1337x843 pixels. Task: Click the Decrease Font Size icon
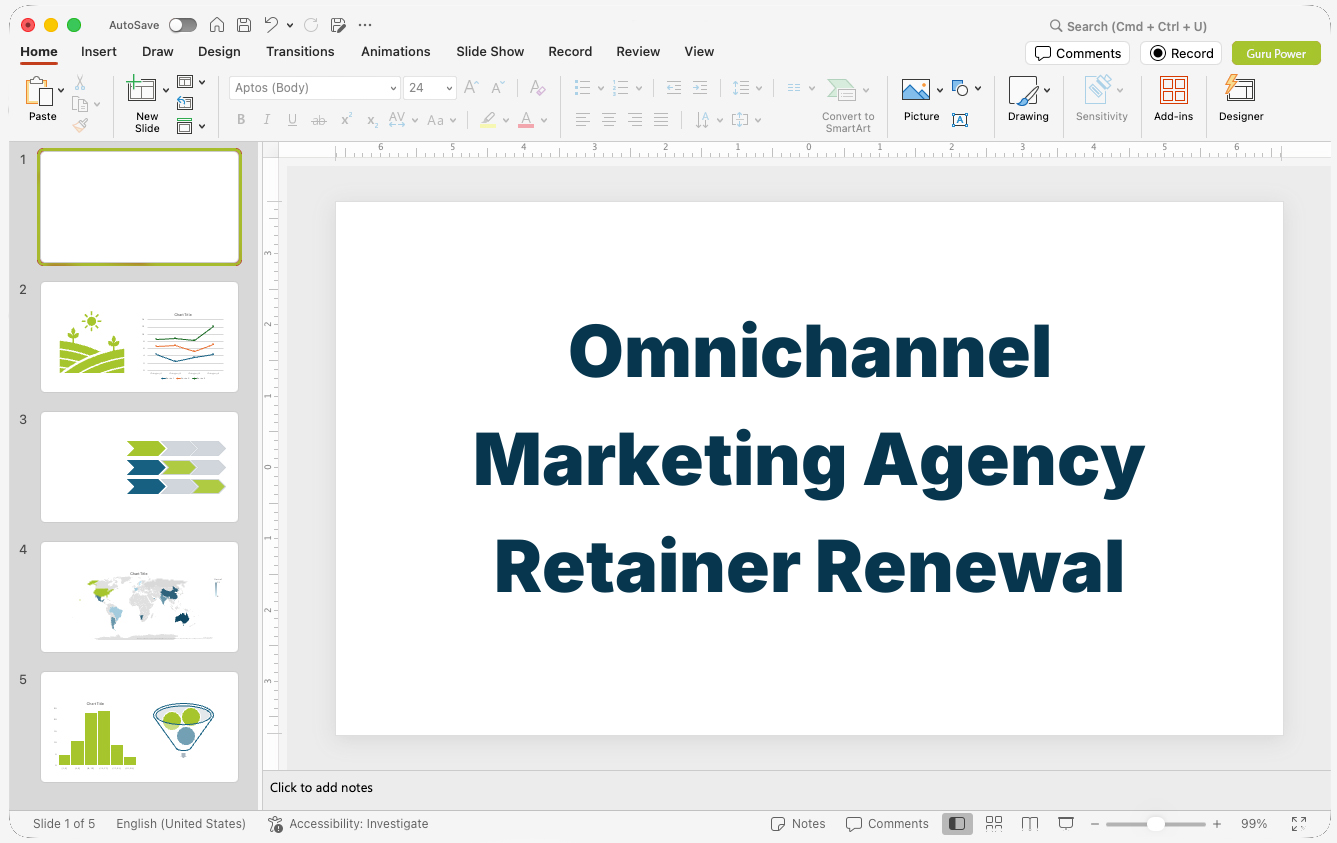(497, 88)
